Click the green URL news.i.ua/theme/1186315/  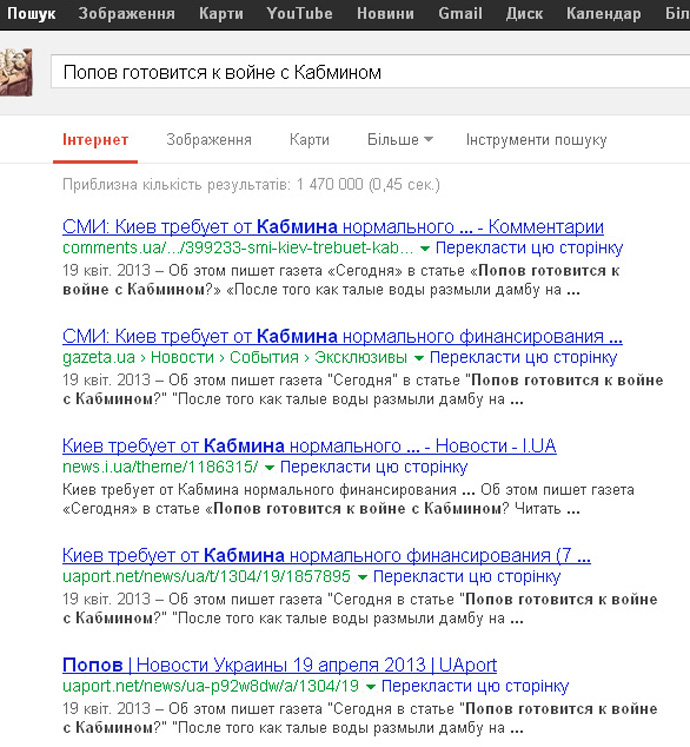(x=160, y=467)
